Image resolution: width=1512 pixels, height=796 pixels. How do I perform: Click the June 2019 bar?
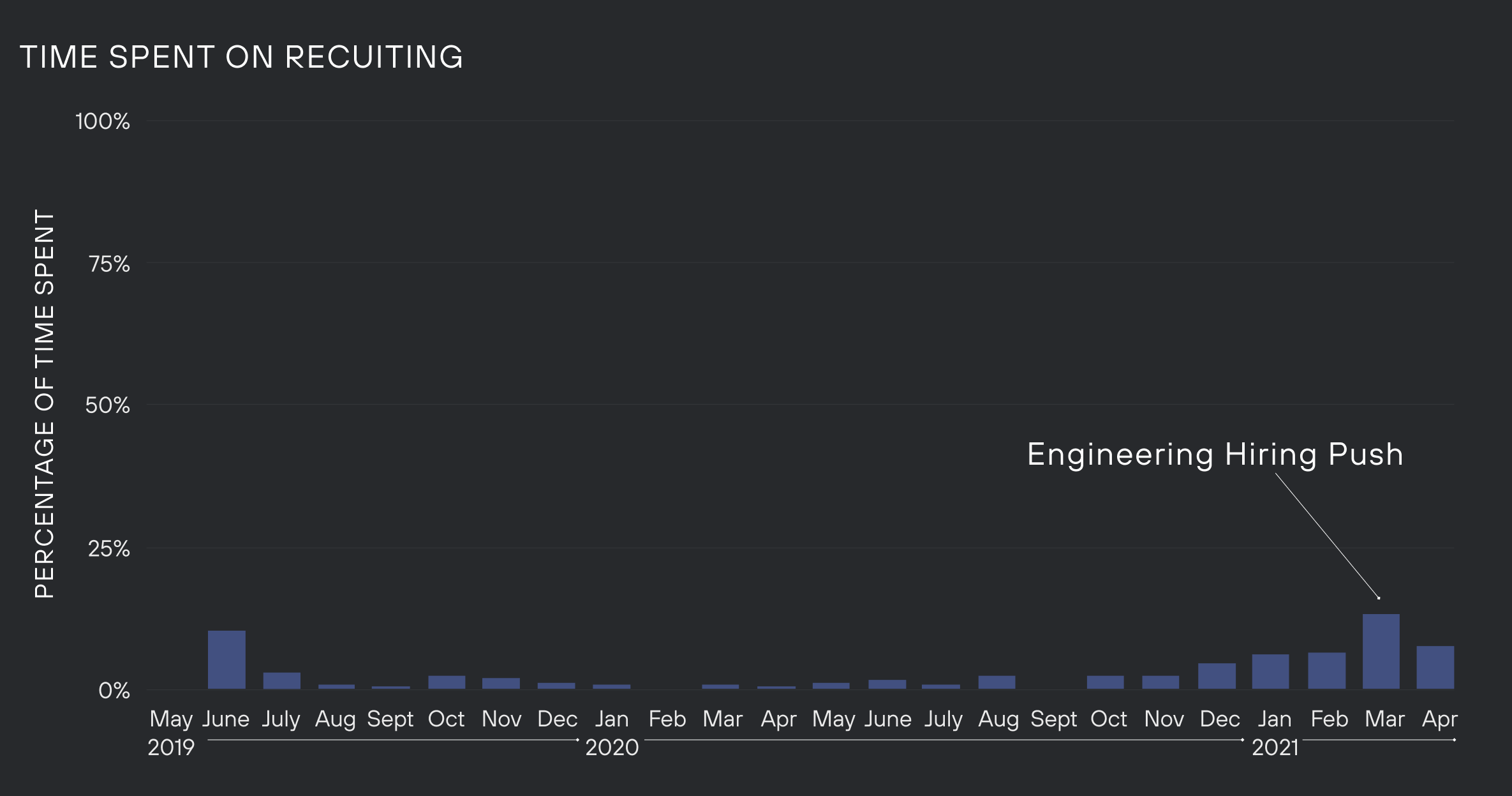click(x=226, y=660)
